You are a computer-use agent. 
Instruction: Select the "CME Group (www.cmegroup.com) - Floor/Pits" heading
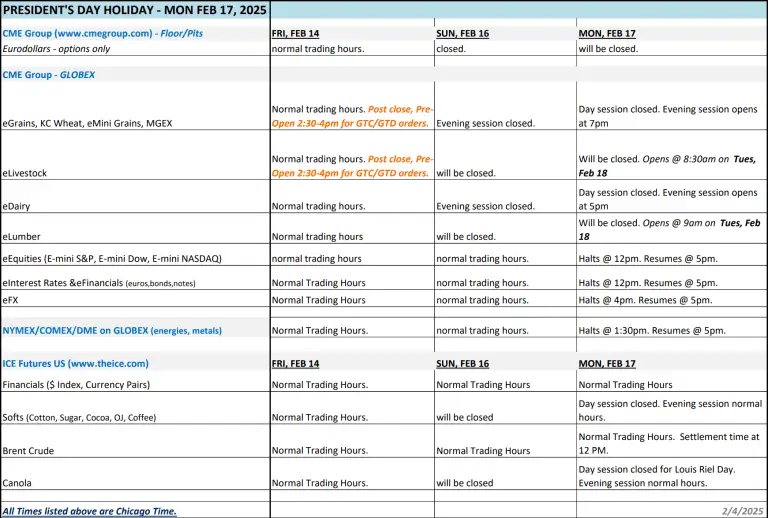[102, 33]
